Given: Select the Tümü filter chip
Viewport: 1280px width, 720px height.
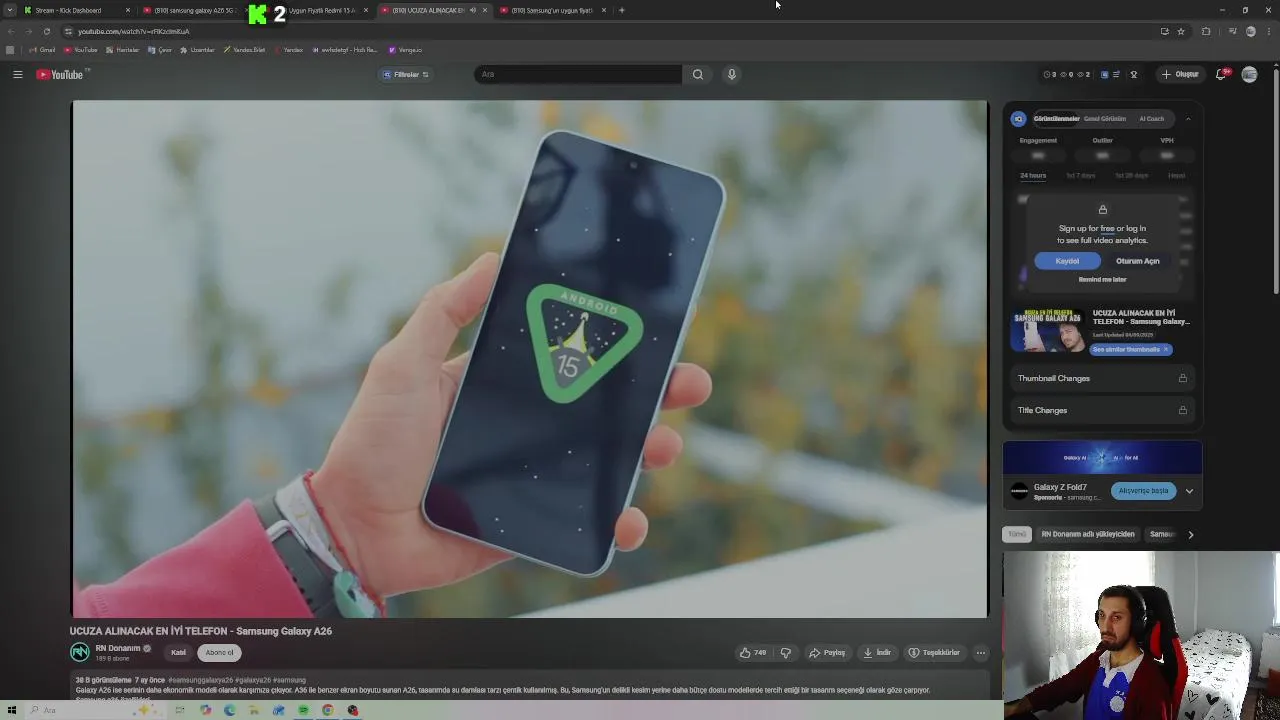Looking at the screenshot, I should click(1017, 534).
